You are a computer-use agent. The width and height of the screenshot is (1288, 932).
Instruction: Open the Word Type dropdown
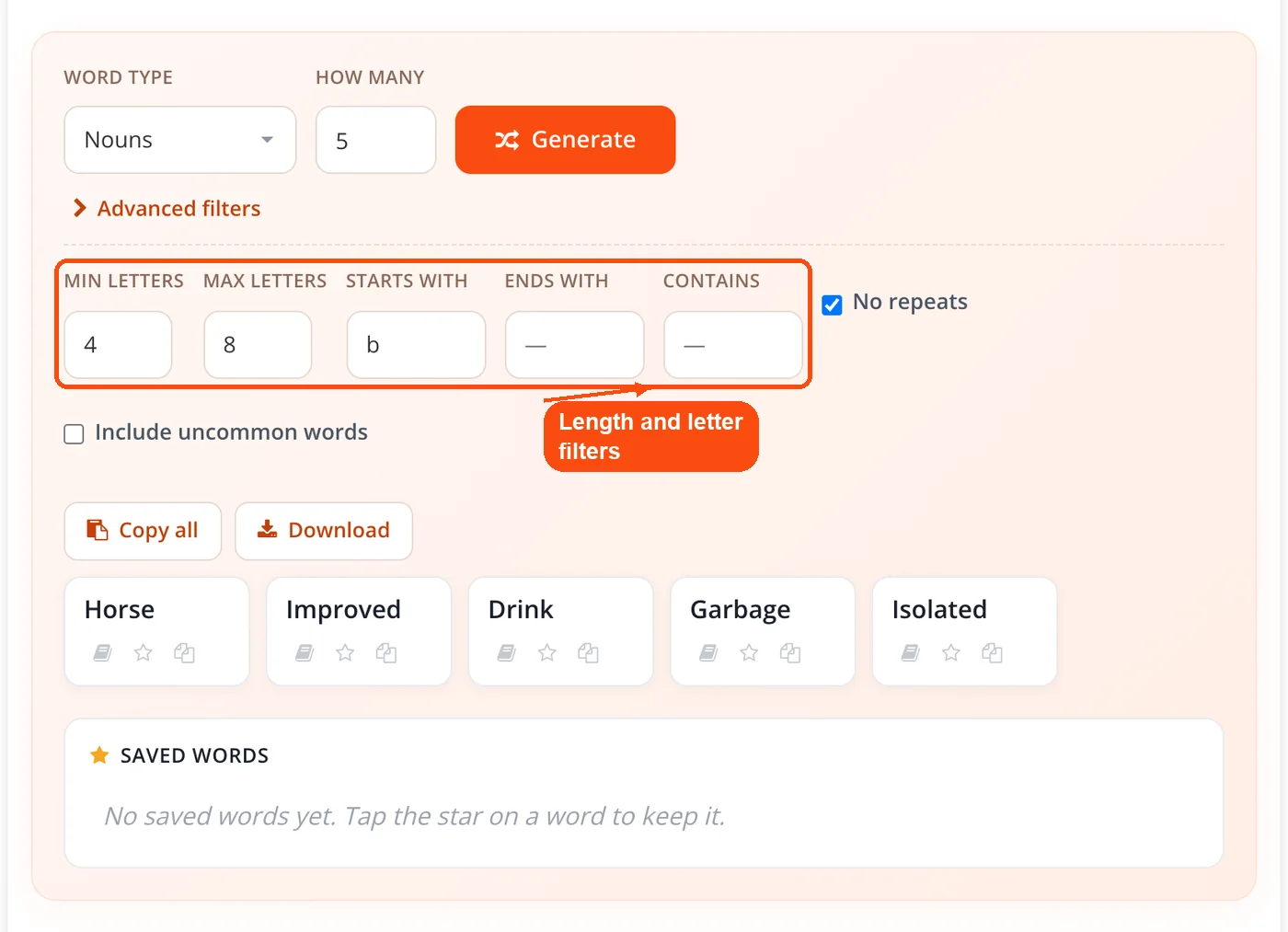[180, 140]
